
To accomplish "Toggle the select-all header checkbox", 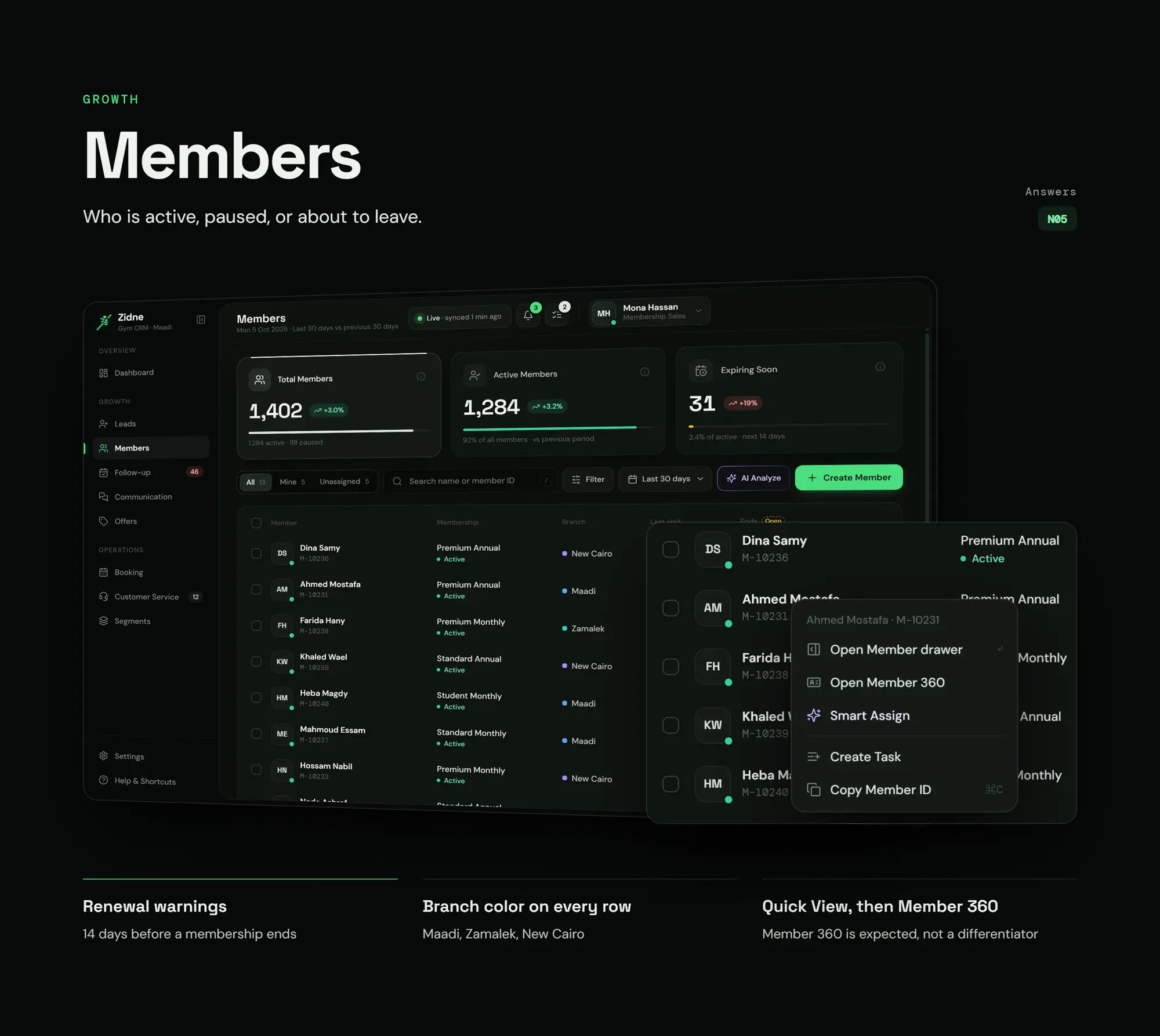I will (x=256, y=523).
